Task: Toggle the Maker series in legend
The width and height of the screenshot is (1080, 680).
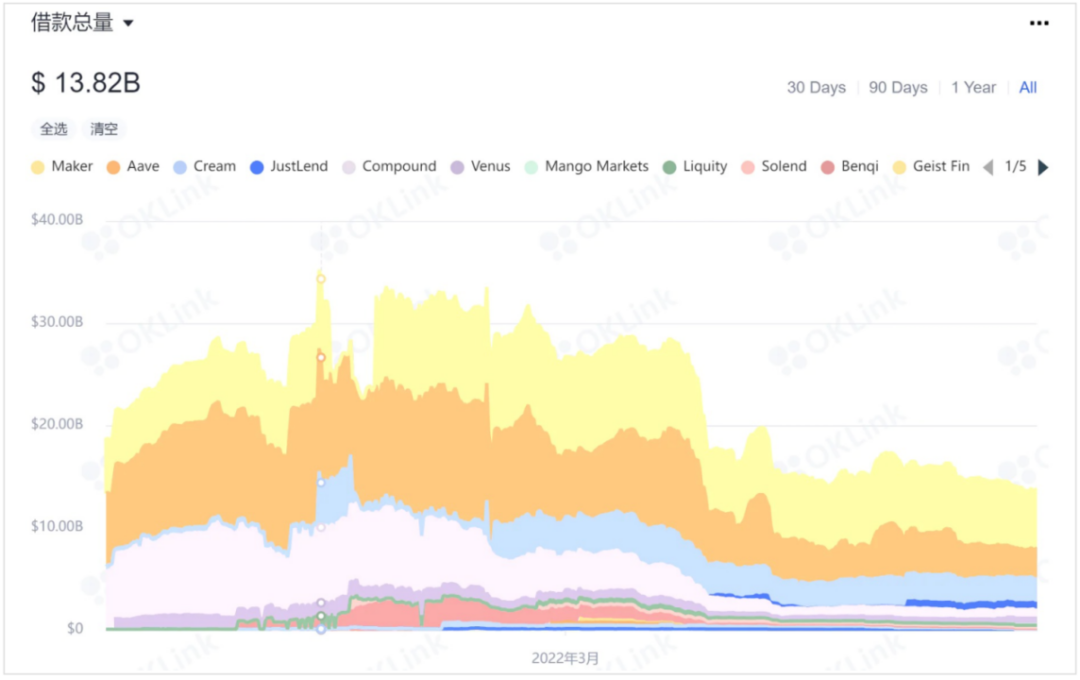Action: click(62, 167)
